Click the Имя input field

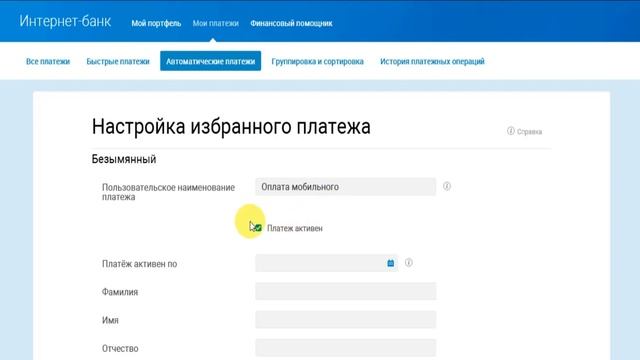pos(345,319)
